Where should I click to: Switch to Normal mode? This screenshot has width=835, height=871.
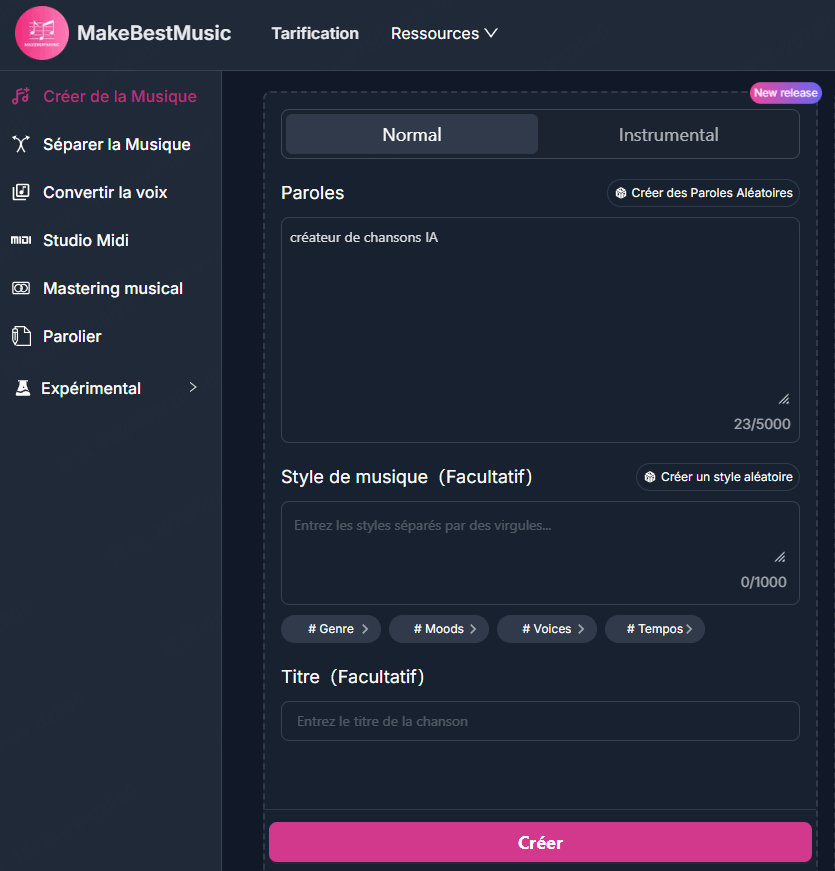click(x=411, y=135)
